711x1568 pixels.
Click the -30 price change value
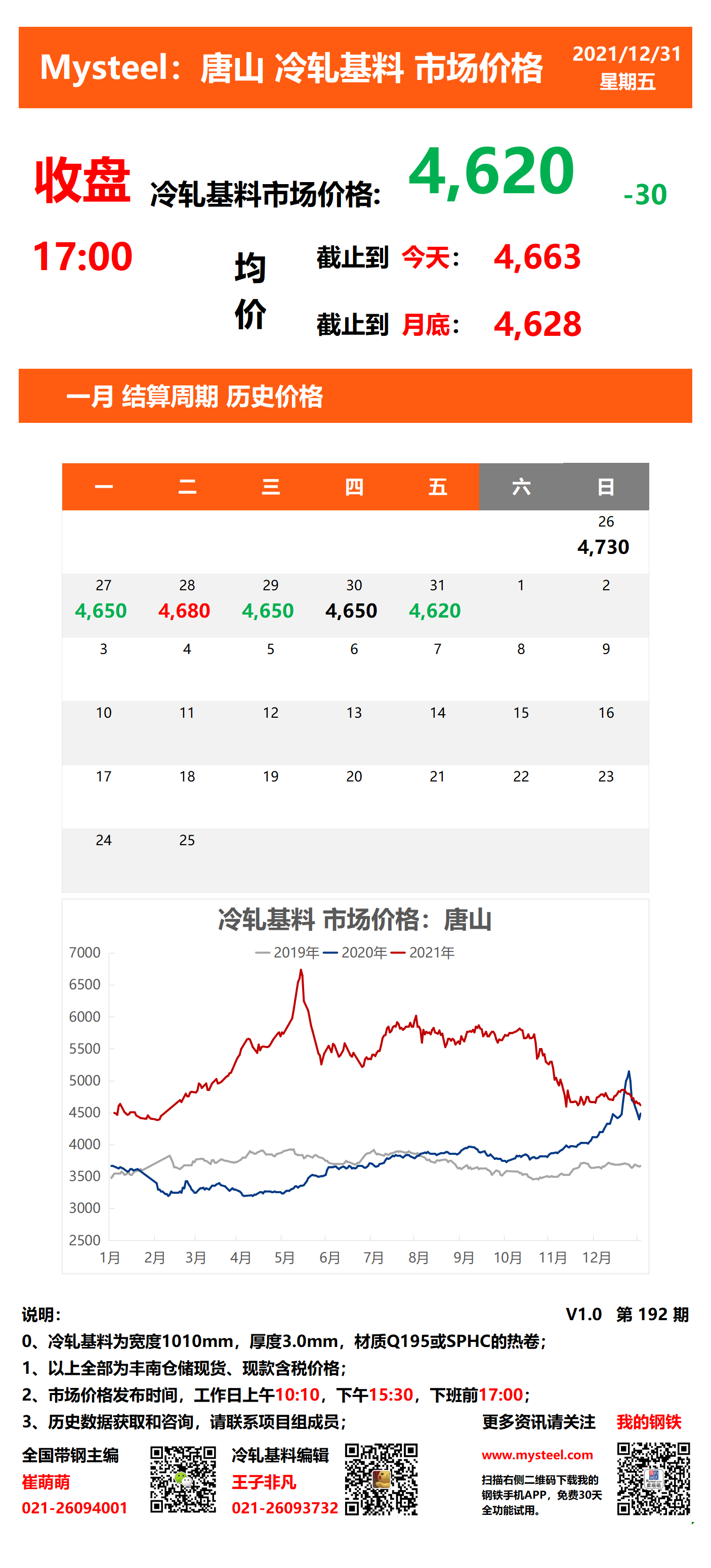pyautogui.click(x=645, y=195)
